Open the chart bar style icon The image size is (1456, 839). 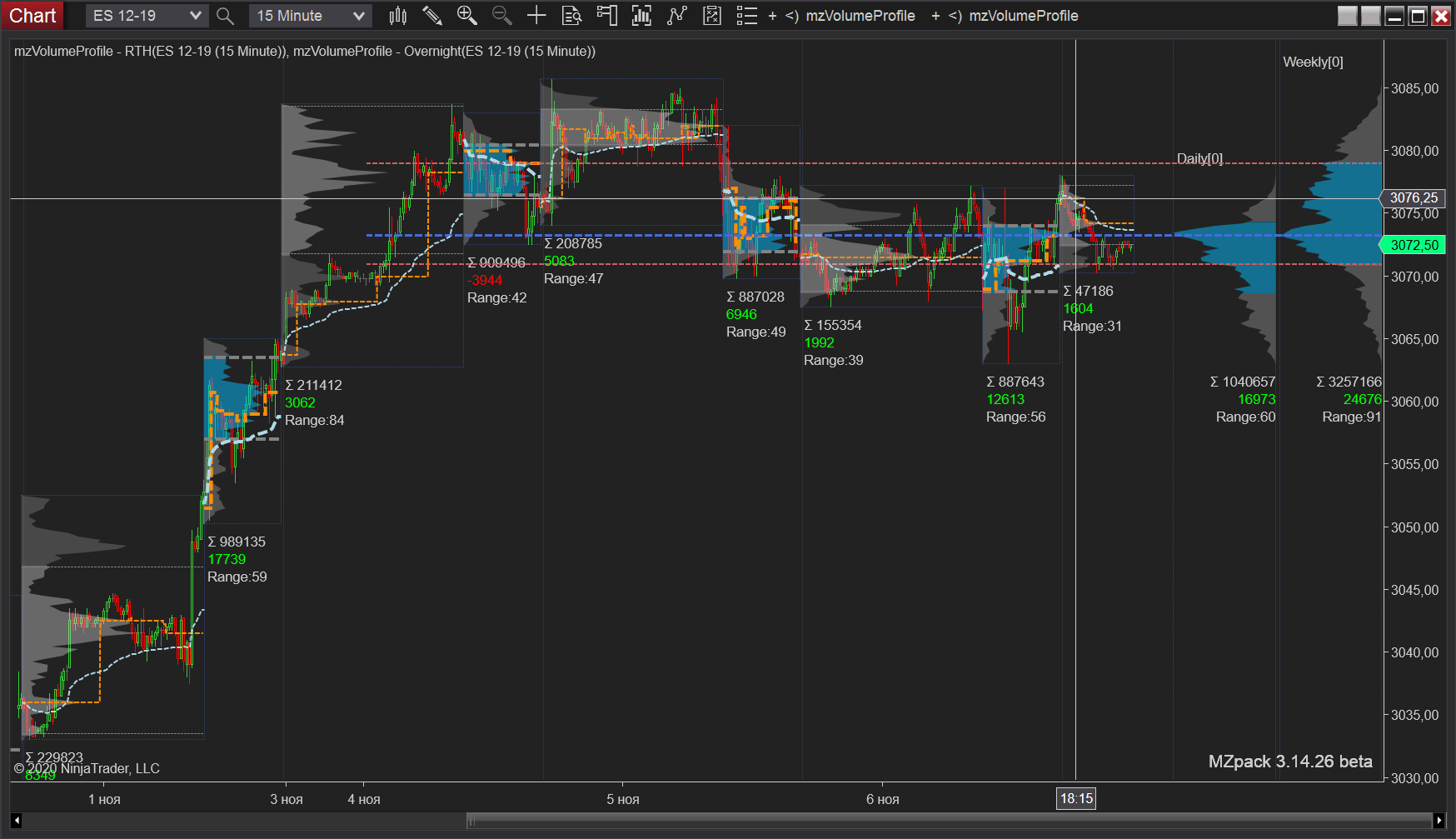(x=398, y=16)
